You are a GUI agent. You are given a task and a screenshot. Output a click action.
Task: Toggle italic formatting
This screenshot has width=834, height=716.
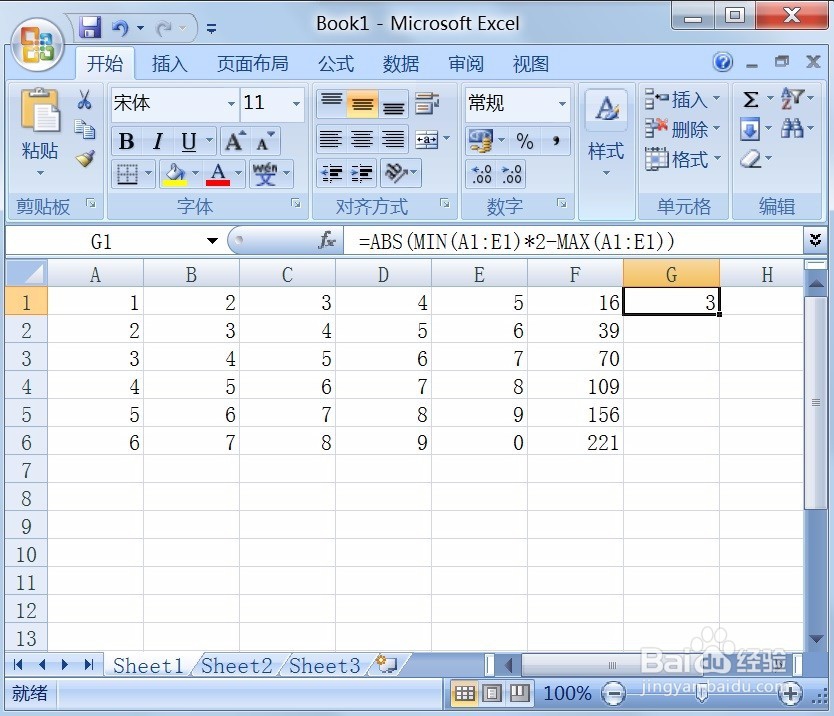(157, 141)
